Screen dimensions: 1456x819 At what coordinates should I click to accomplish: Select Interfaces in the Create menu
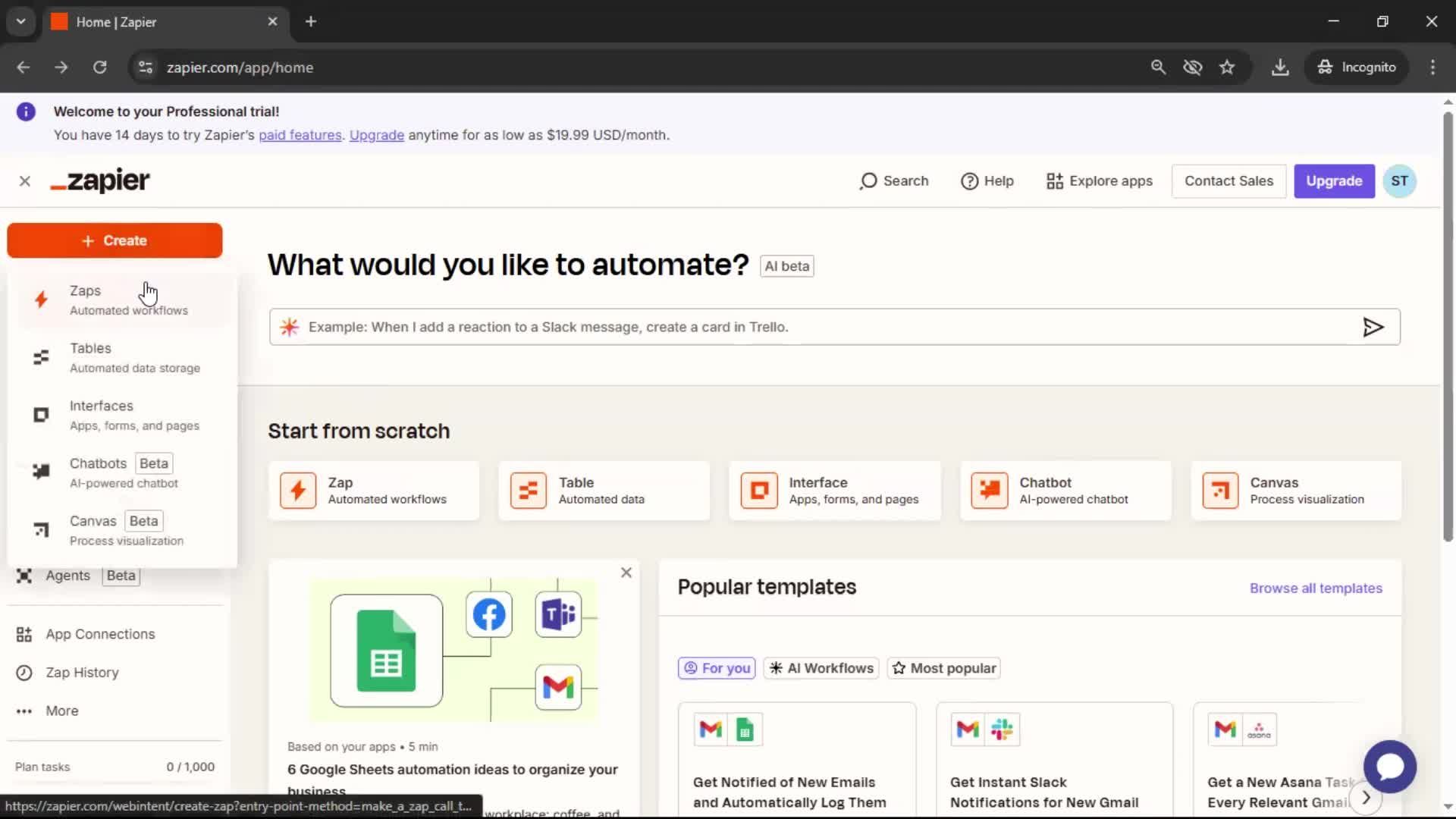coord(123,416)
